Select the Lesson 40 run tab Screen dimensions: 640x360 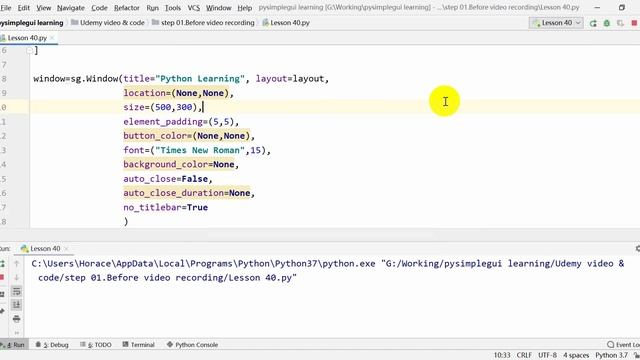click(45, 249)
